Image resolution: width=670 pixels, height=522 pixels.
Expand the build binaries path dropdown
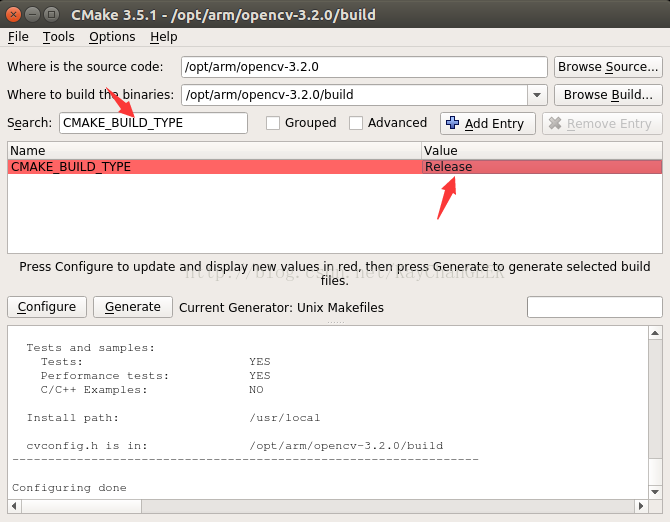pos(537,95)
